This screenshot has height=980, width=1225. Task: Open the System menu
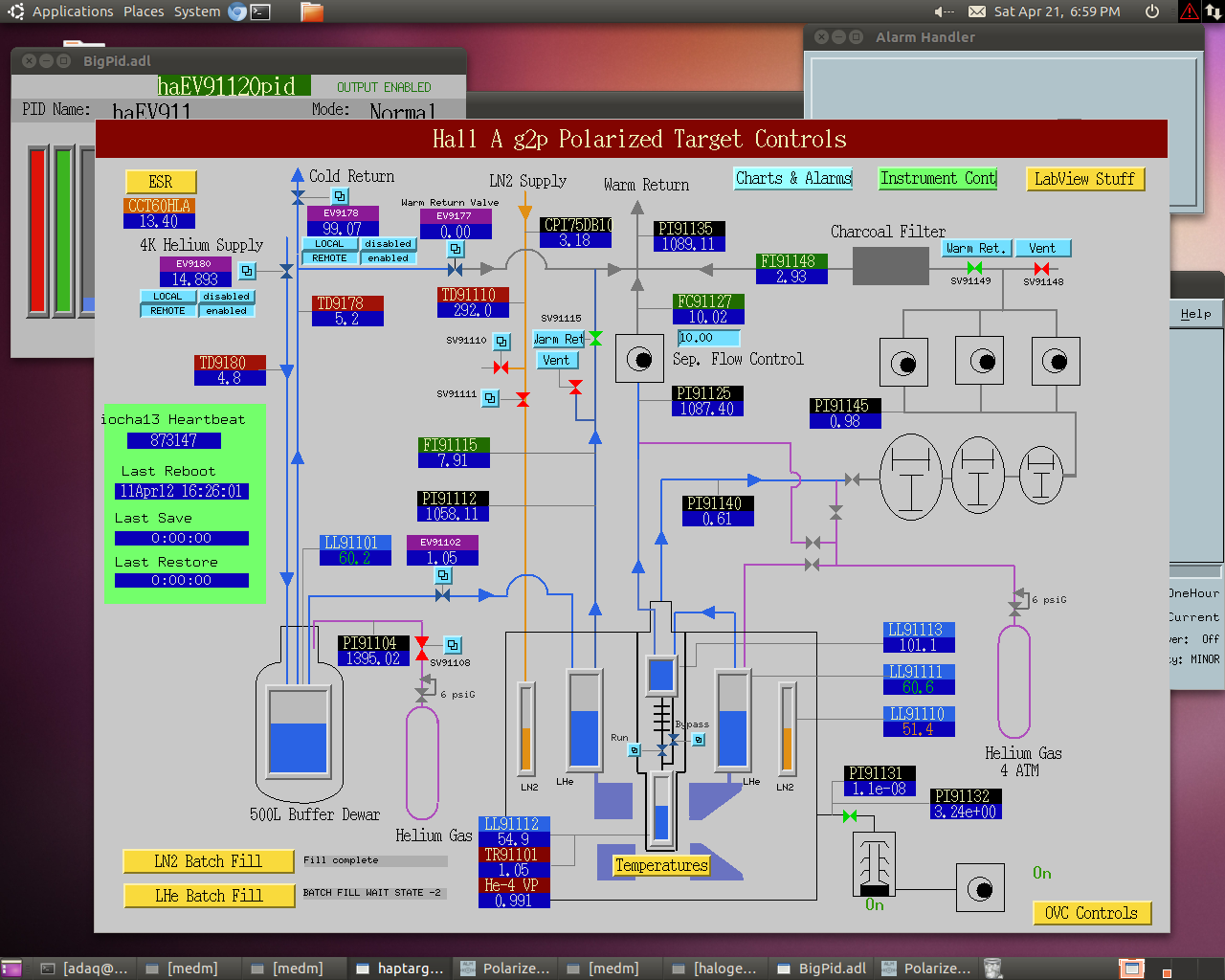[197, 11]
